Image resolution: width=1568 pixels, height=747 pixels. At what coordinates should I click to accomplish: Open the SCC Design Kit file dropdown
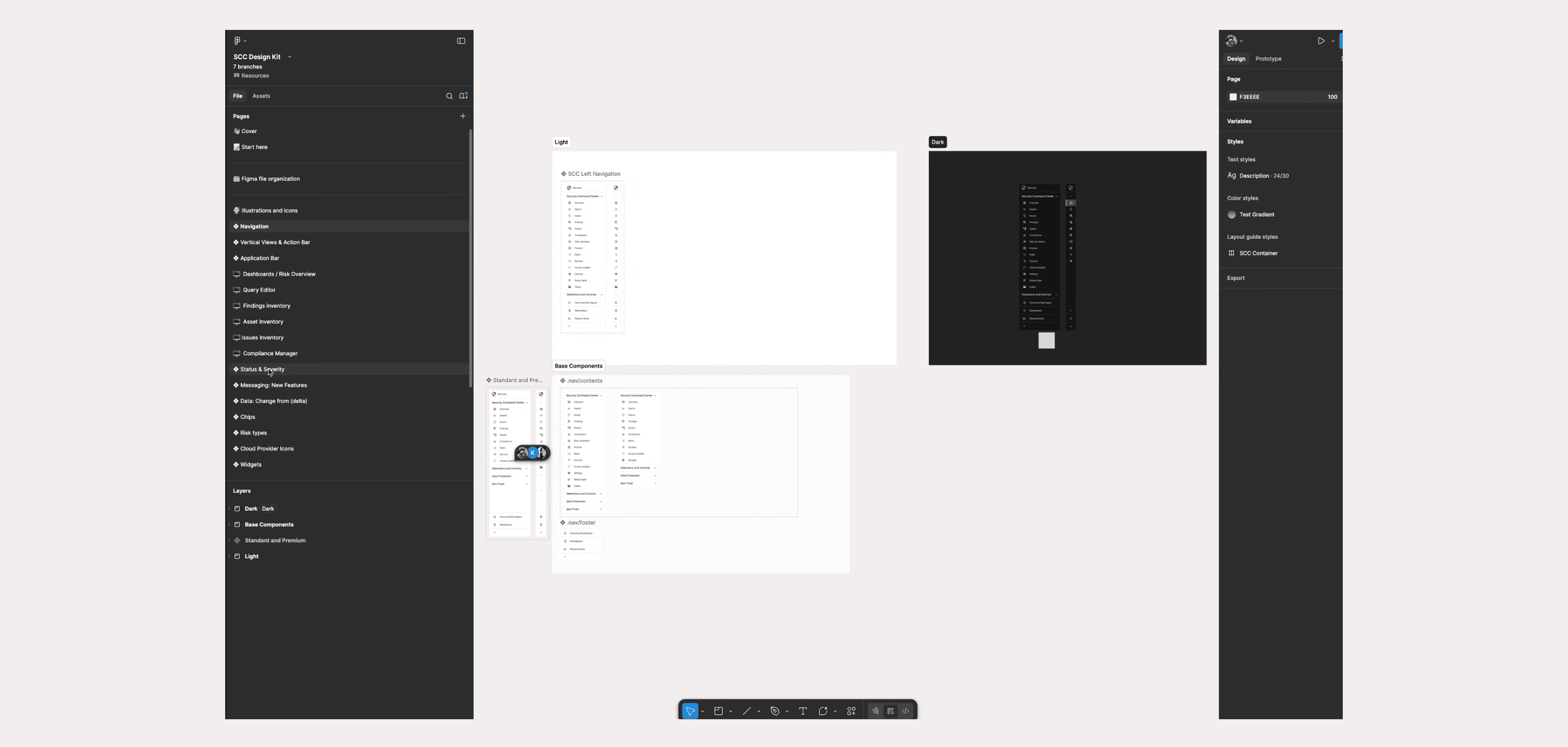coord(290,57)
